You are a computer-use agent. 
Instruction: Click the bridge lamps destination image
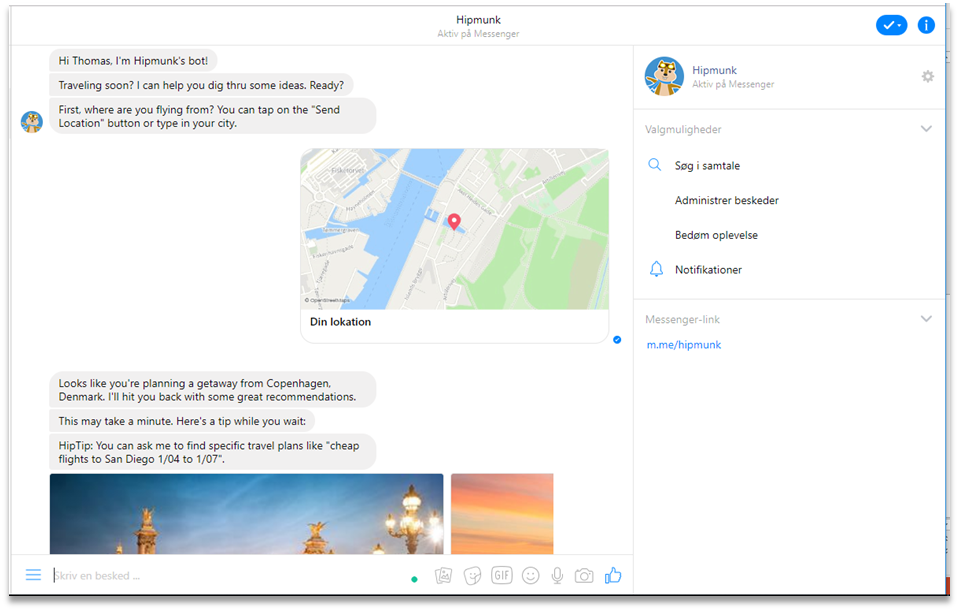pyautogui.click(x=246, y=514)
